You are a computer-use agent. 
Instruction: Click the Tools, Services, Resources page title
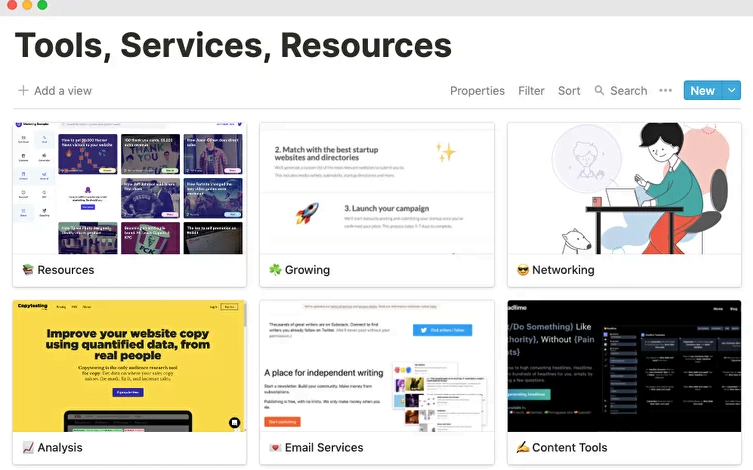(233, 45)
